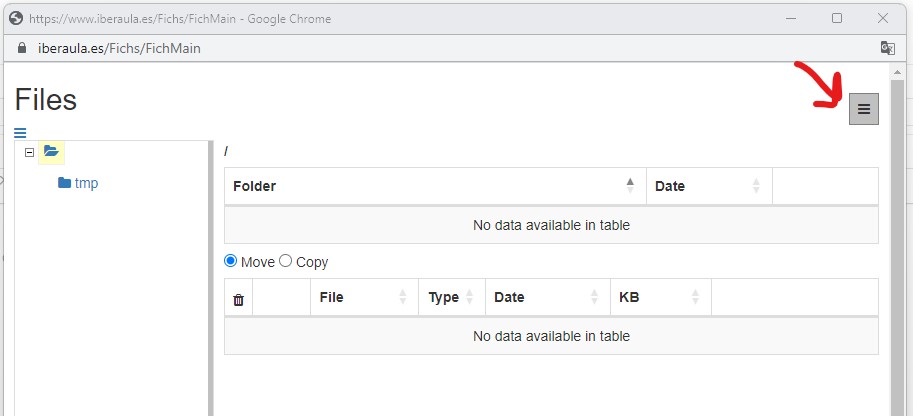Viewport: 913px width, 416px height.
Task: Click the Google Translate icon in address bar
Action: 887,48
